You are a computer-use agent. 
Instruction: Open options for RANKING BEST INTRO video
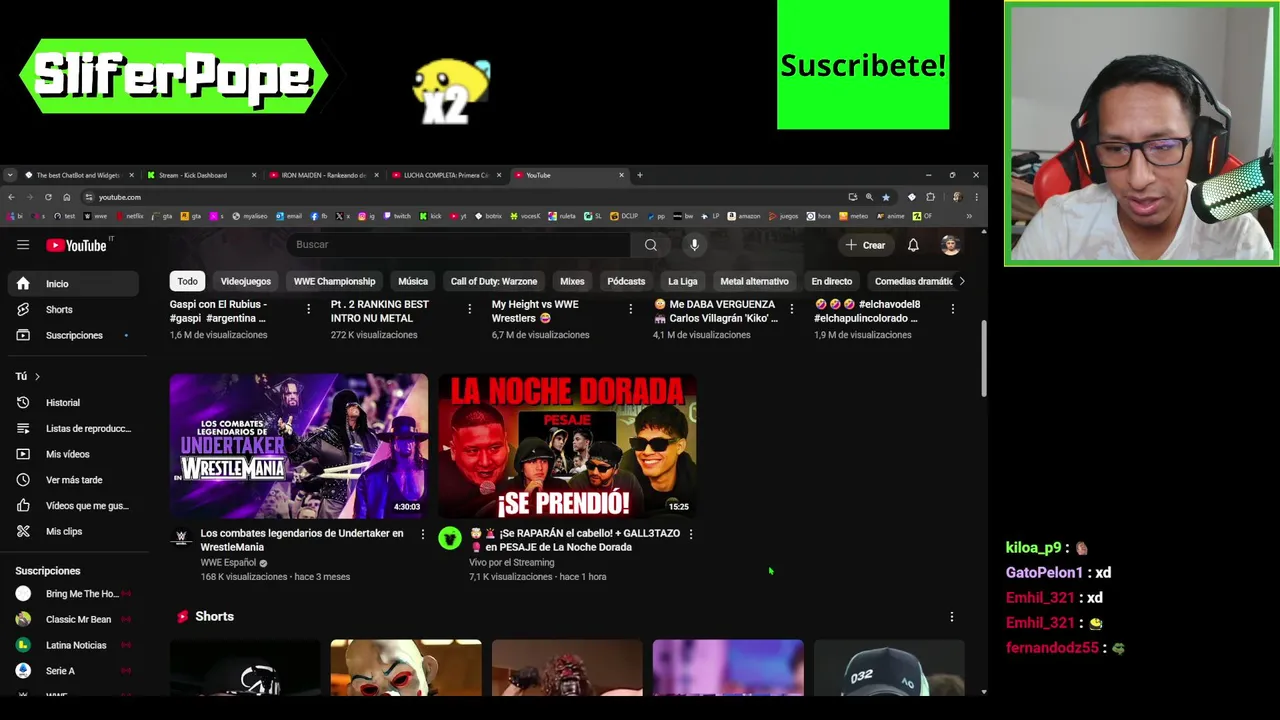pyautogui.click(x=469, y=309)
